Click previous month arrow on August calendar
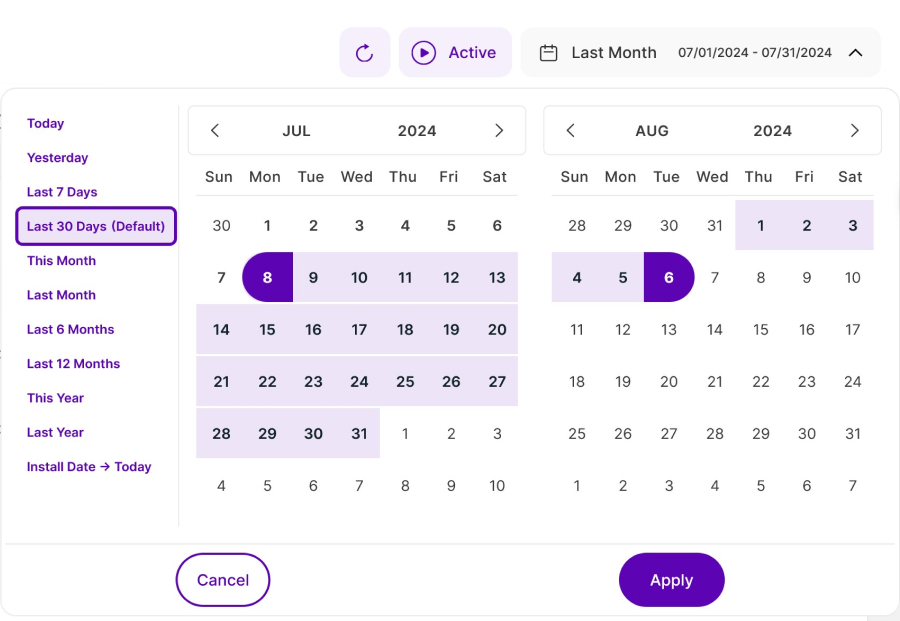 571,131
